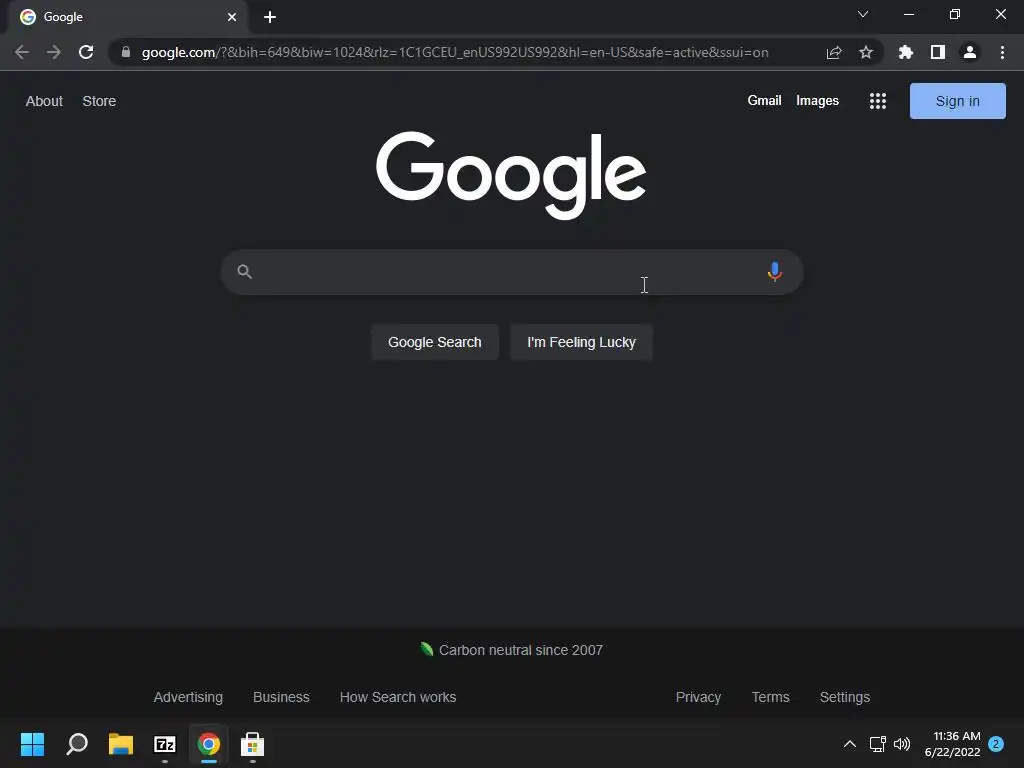Start voice search with the microphone icon

(775, 272)
